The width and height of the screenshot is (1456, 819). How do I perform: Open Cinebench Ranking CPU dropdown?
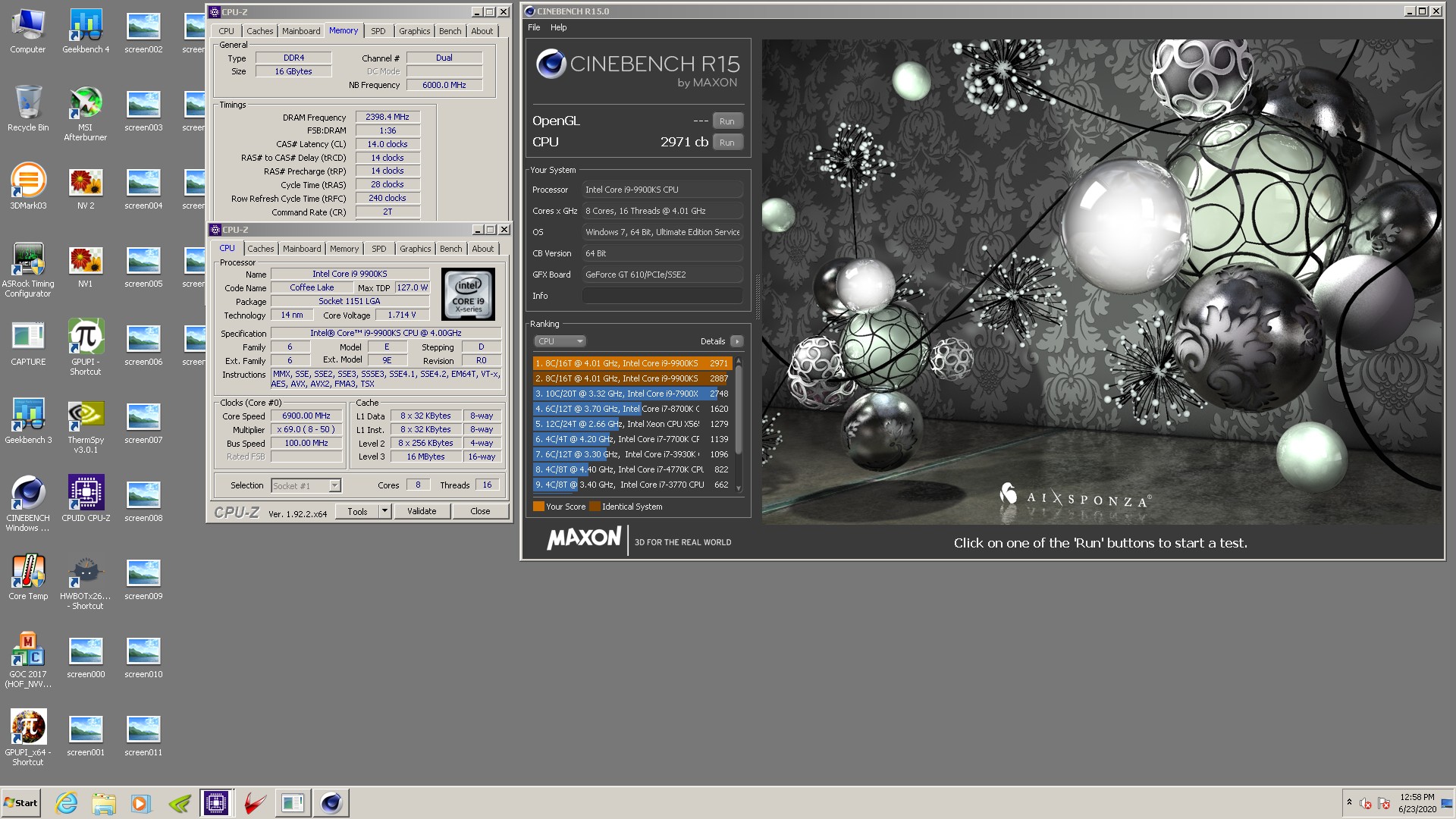[x=560, y=341]
